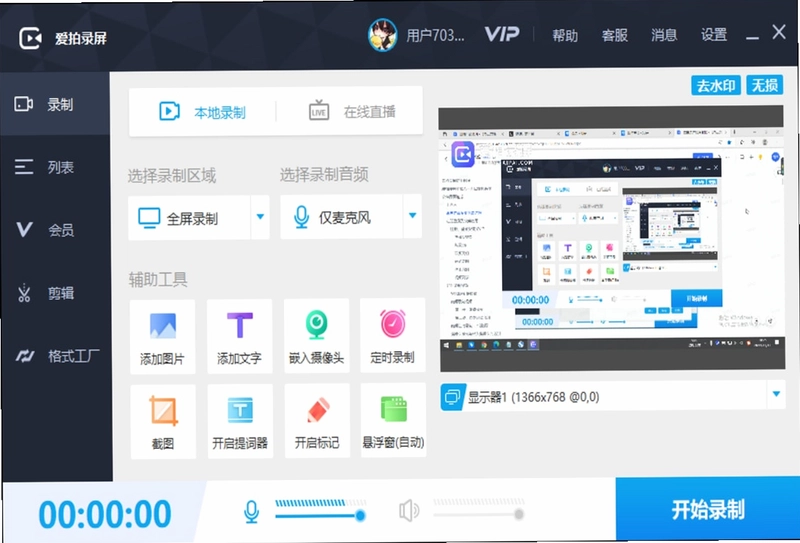Open 会员 membership section in sidebar
Screen dimensions: 800x543
point(55,230)
